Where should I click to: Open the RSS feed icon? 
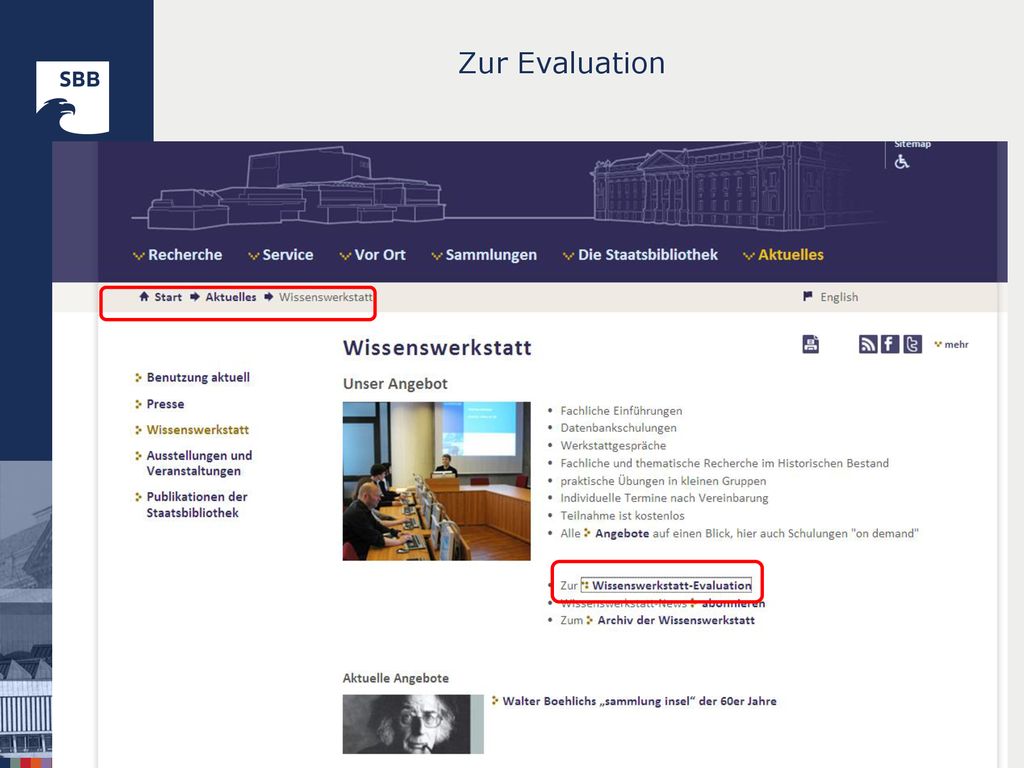[x=868, y=344]
